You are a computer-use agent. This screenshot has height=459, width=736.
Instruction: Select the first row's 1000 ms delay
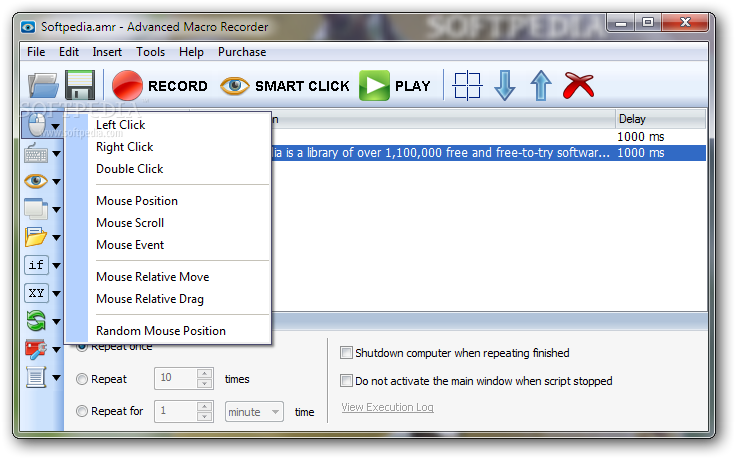[640, 137]
